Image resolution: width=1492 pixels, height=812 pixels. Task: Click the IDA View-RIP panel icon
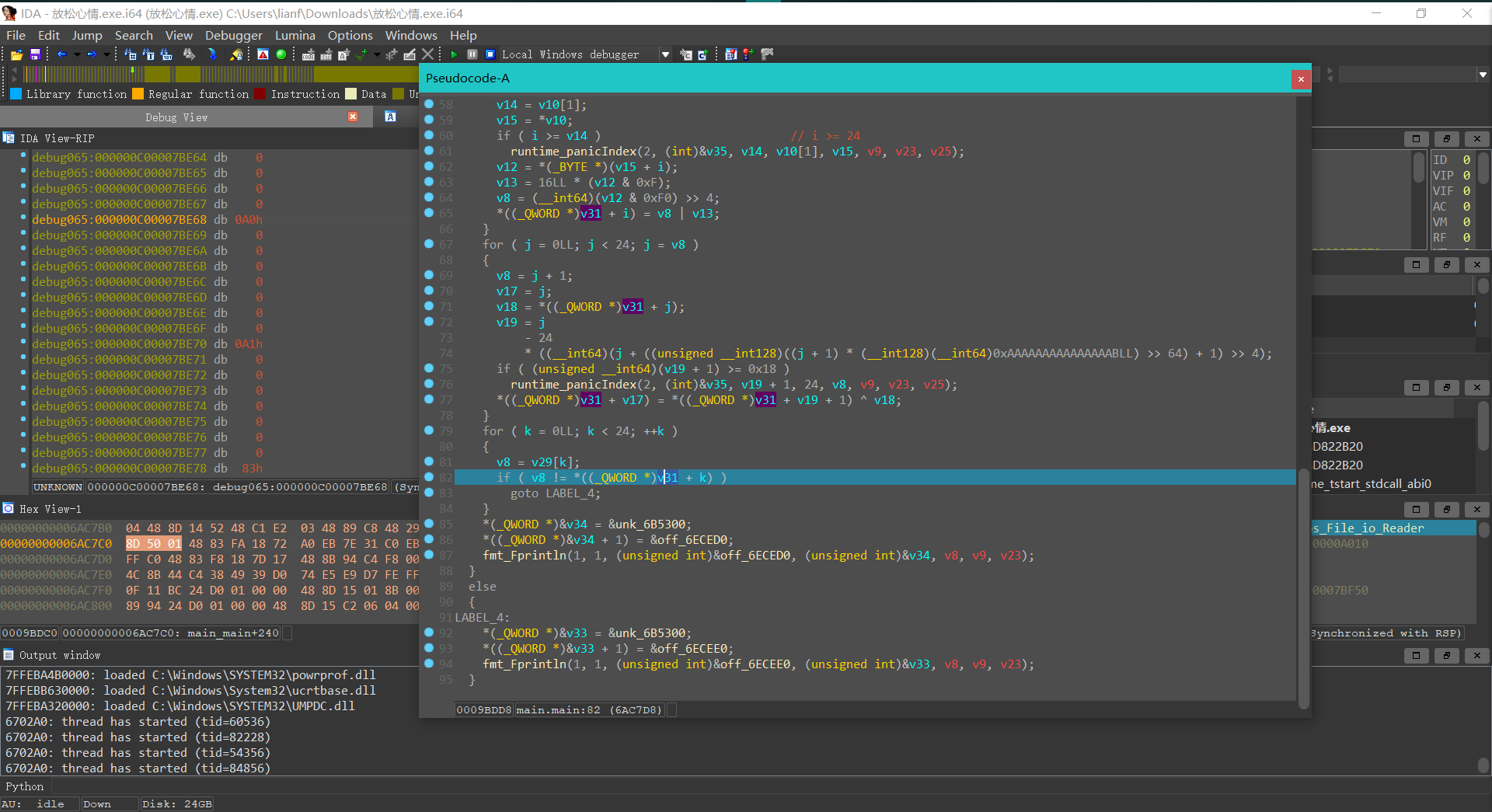9,138
